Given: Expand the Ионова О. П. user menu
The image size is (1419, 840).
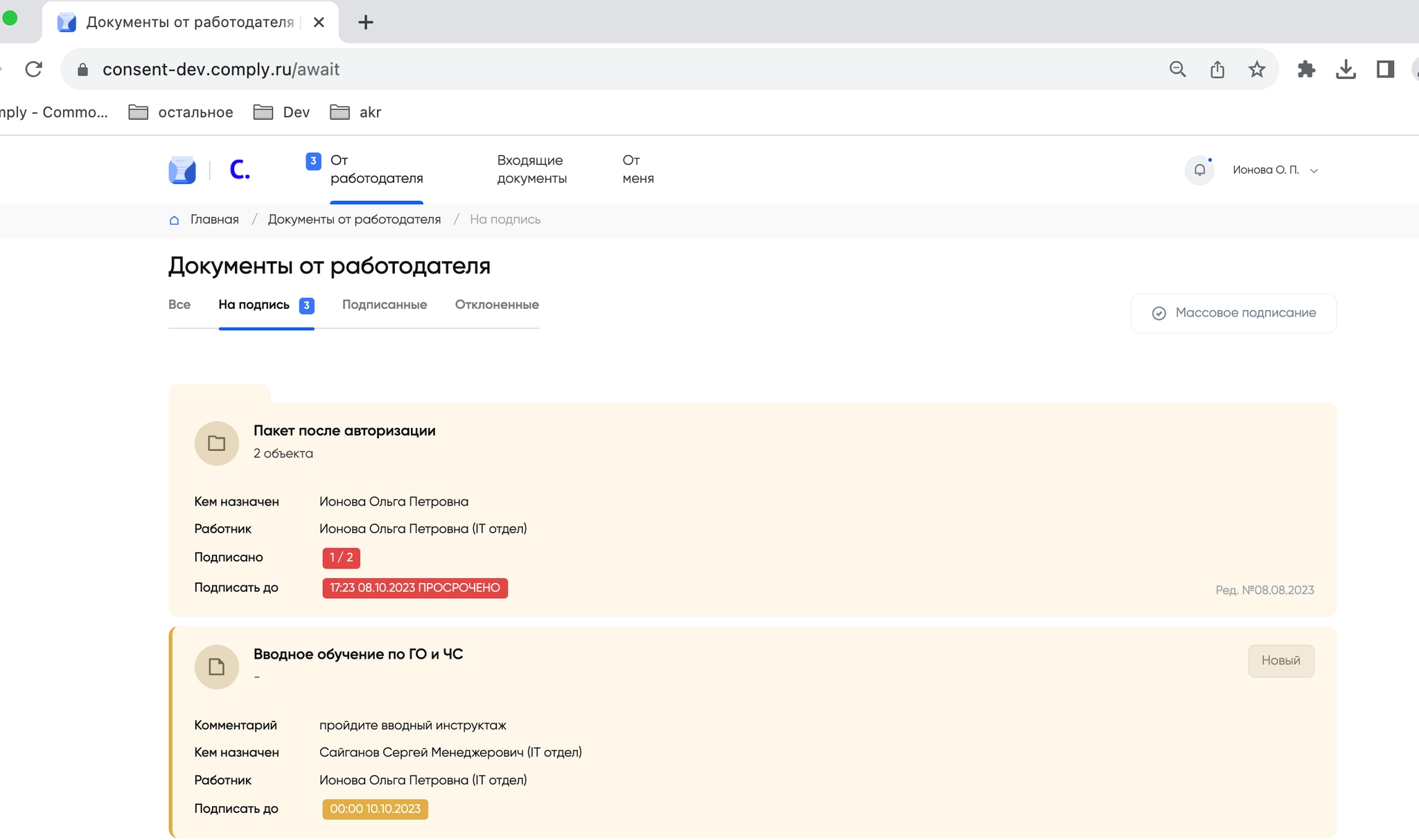Looking at the screenshot, I should [x=1275, y=170].
